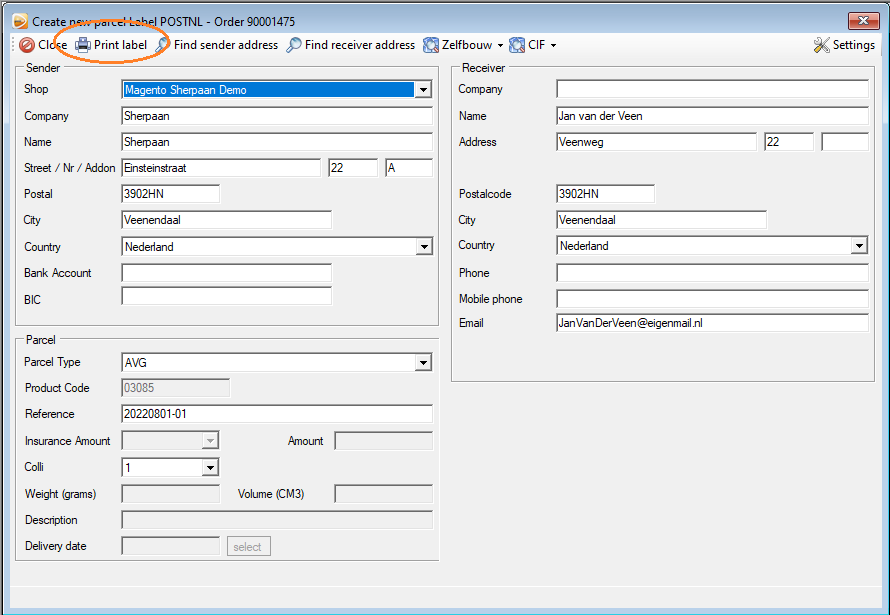Click the Veenweg address field
890x615 pixels.
(x=656, y=142)
